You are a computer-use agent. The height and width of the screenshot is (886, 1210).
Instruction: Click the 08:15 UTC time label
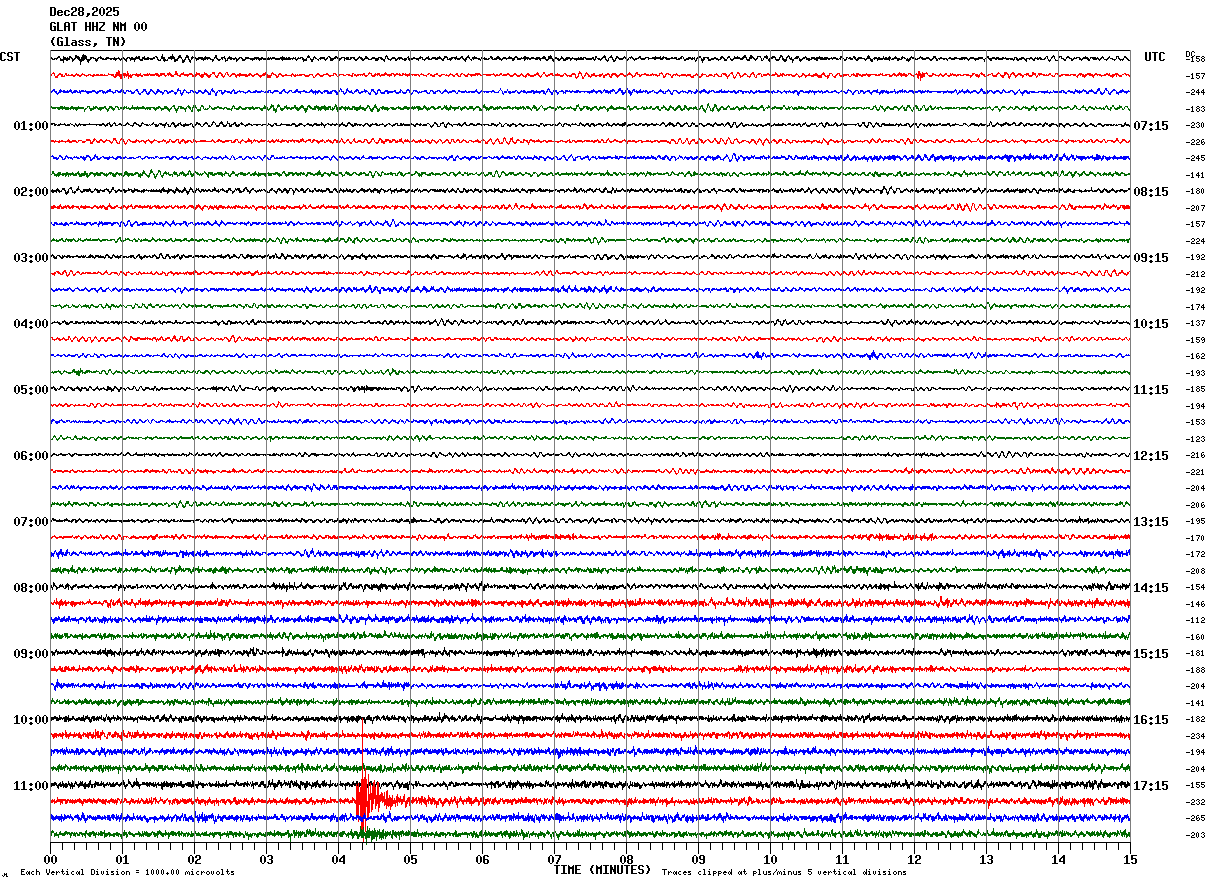coord(1151,192)
